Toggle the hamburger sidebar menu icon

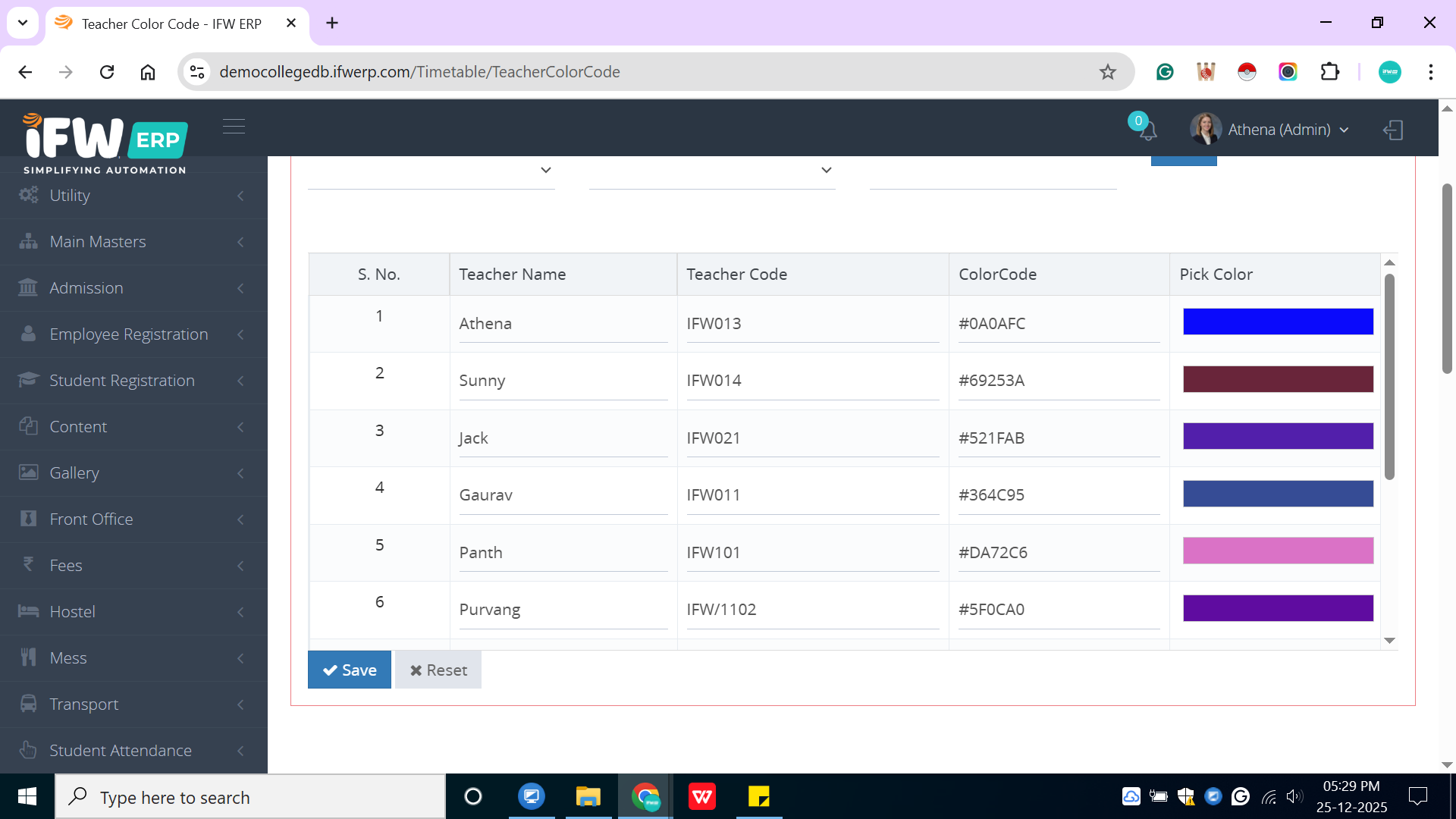coord(234,126)
